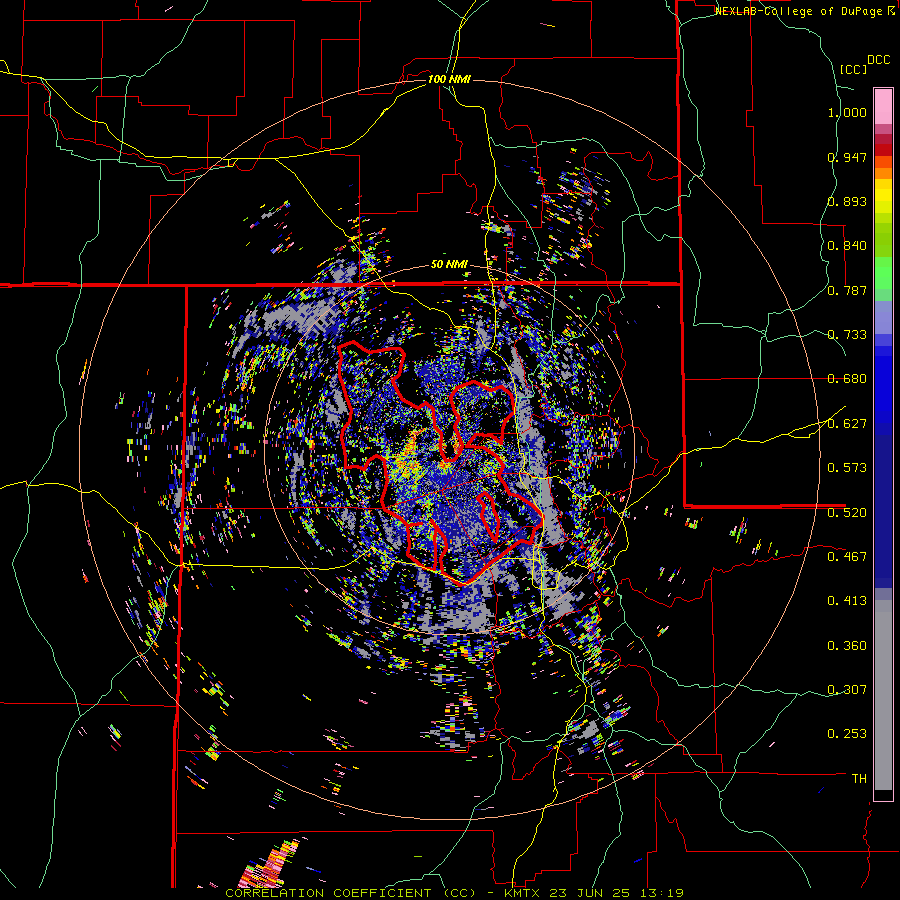Screen dimensions: 900x900
Task: Click the 0.733 scale value
Action: (847, 335)
